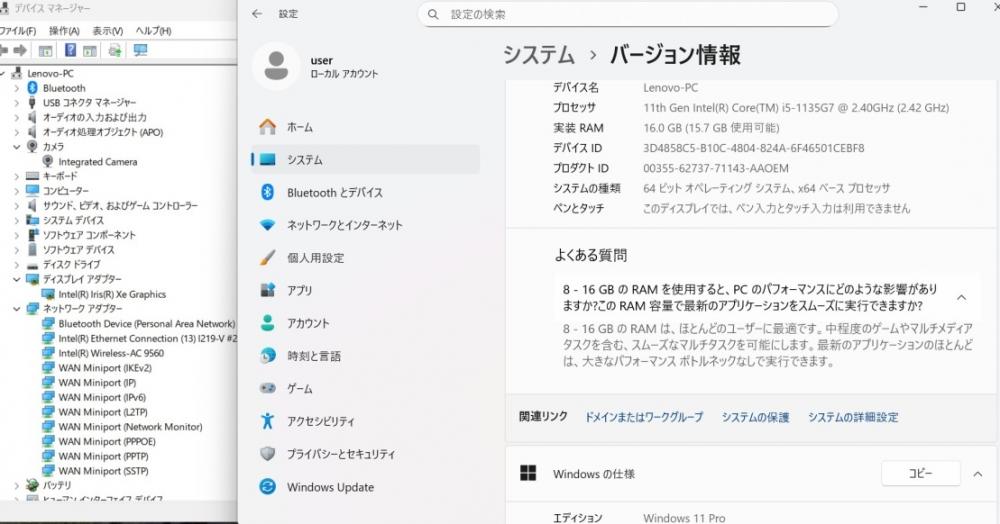Collapse the ディスプレイ アダプター node
The image size is (1000, 524).
pyautogui.click(x=17, y=279)
